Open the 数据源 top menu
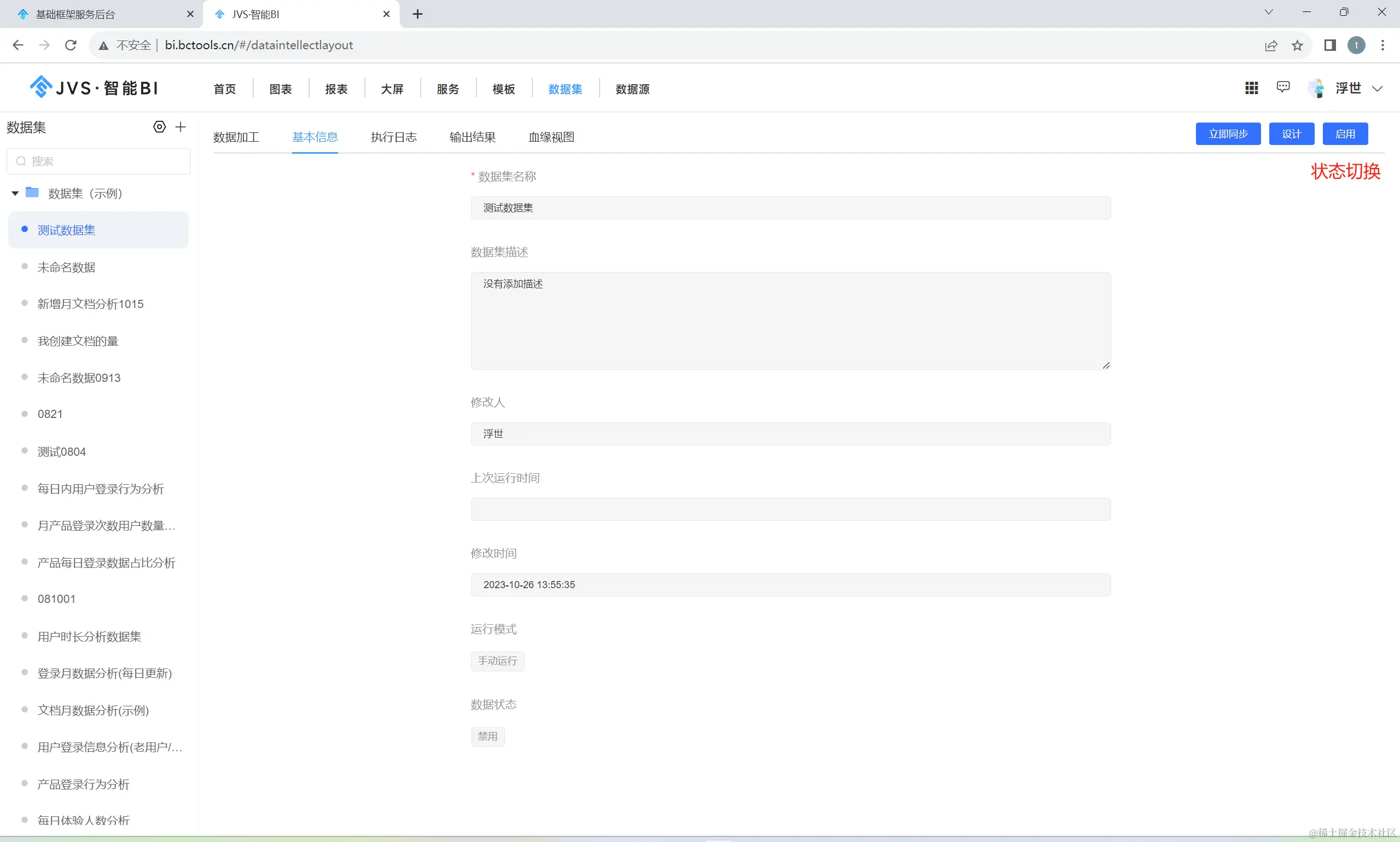1400x842 pixels. (x=632, y=89)
